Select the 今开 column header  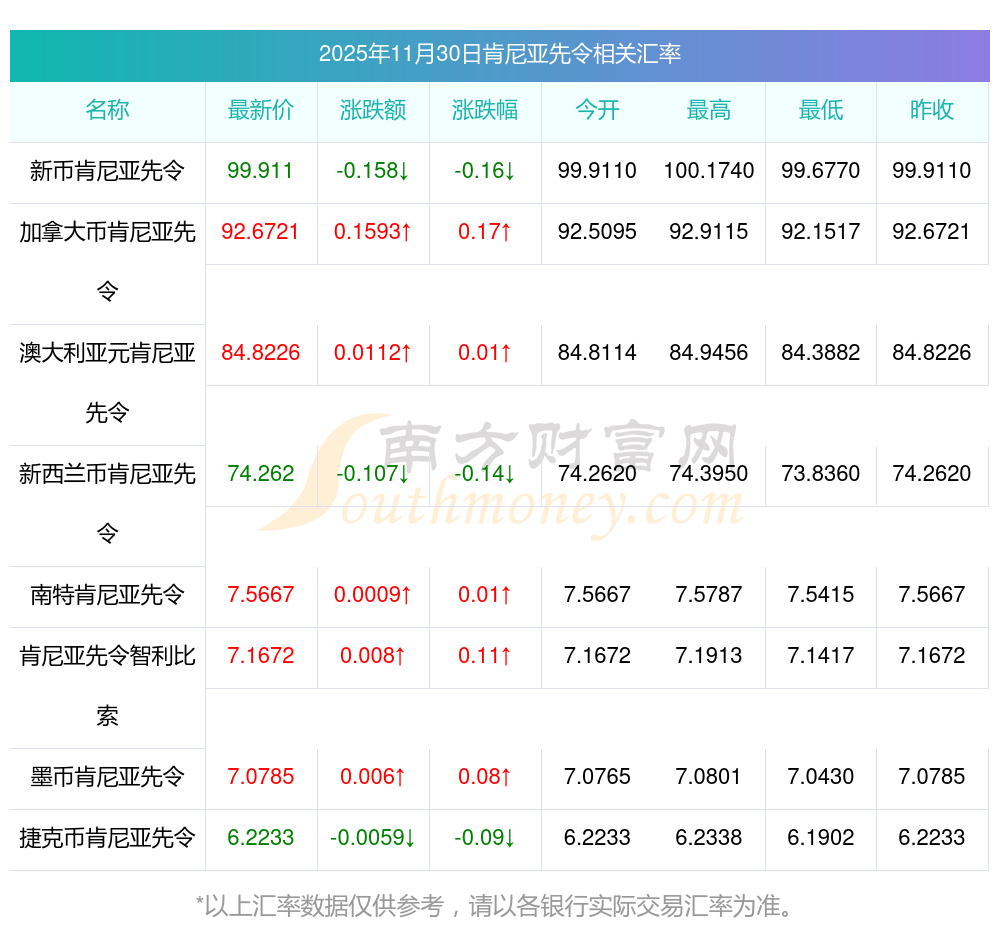tap(597, 110)
